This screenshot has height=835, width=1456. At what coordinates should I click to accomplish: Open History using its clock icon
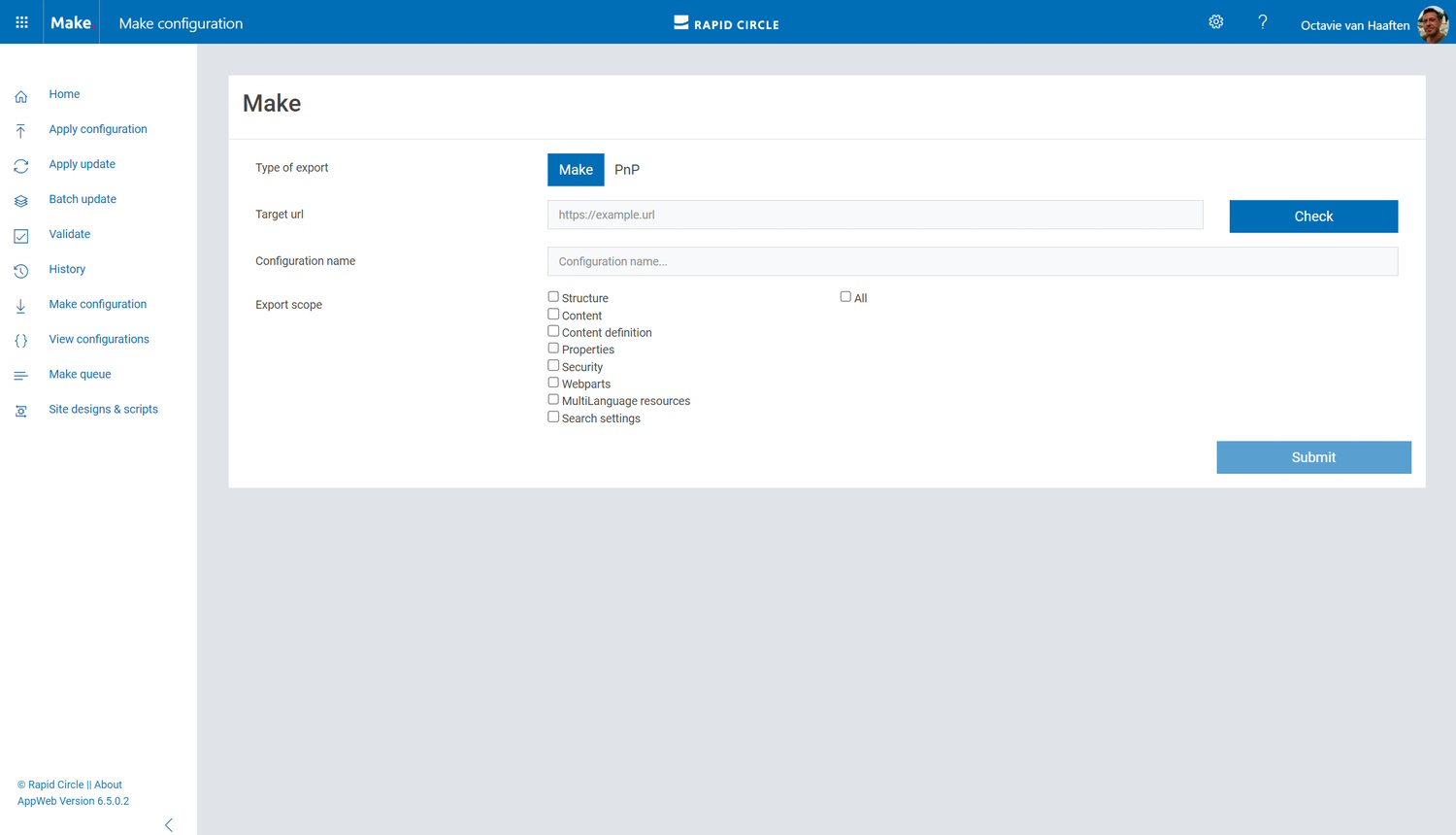pos(20,270)
